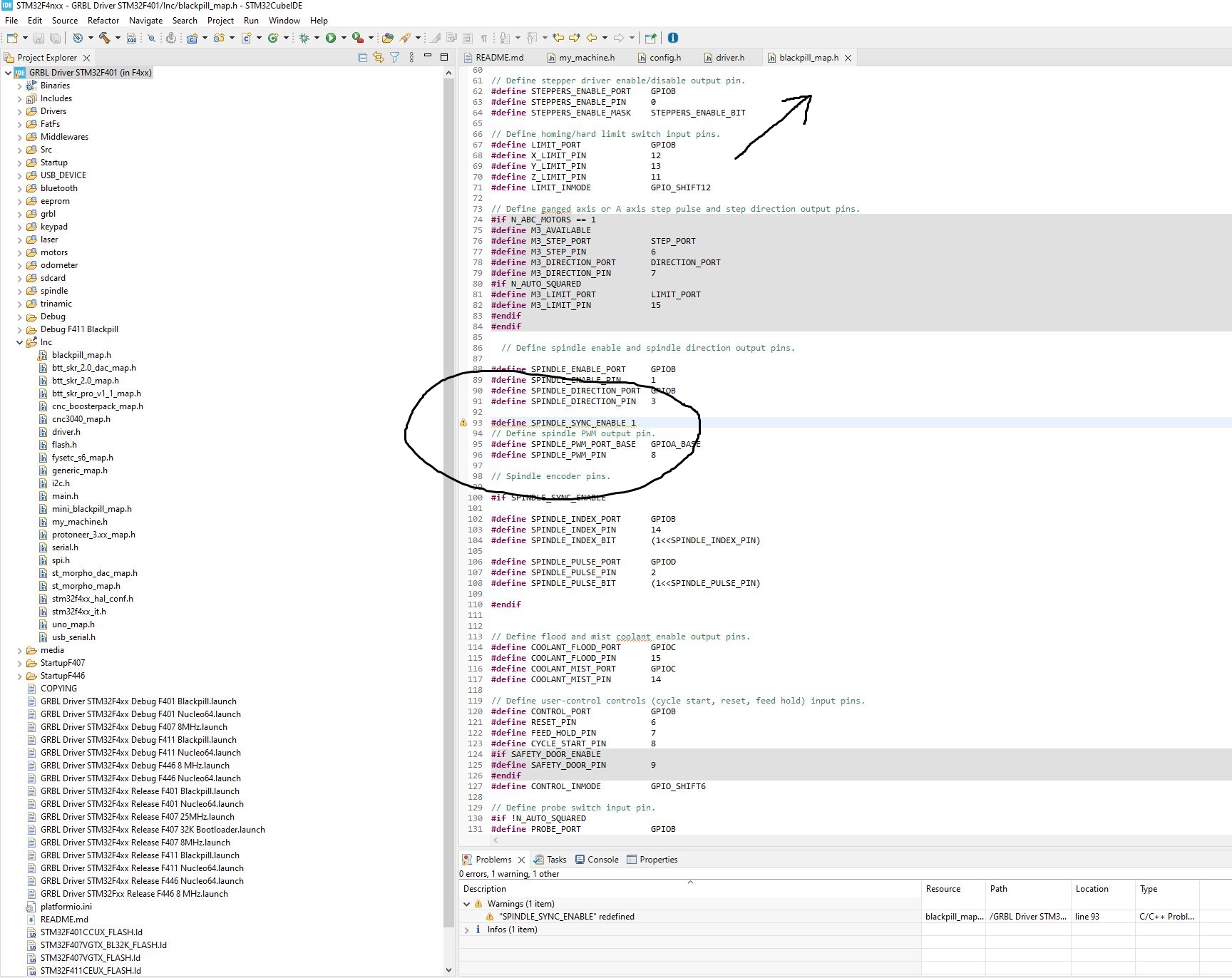This screenshot has width=1232, height=978.
Task: Expand the StartupF407 folder
Action: point(20,663)
